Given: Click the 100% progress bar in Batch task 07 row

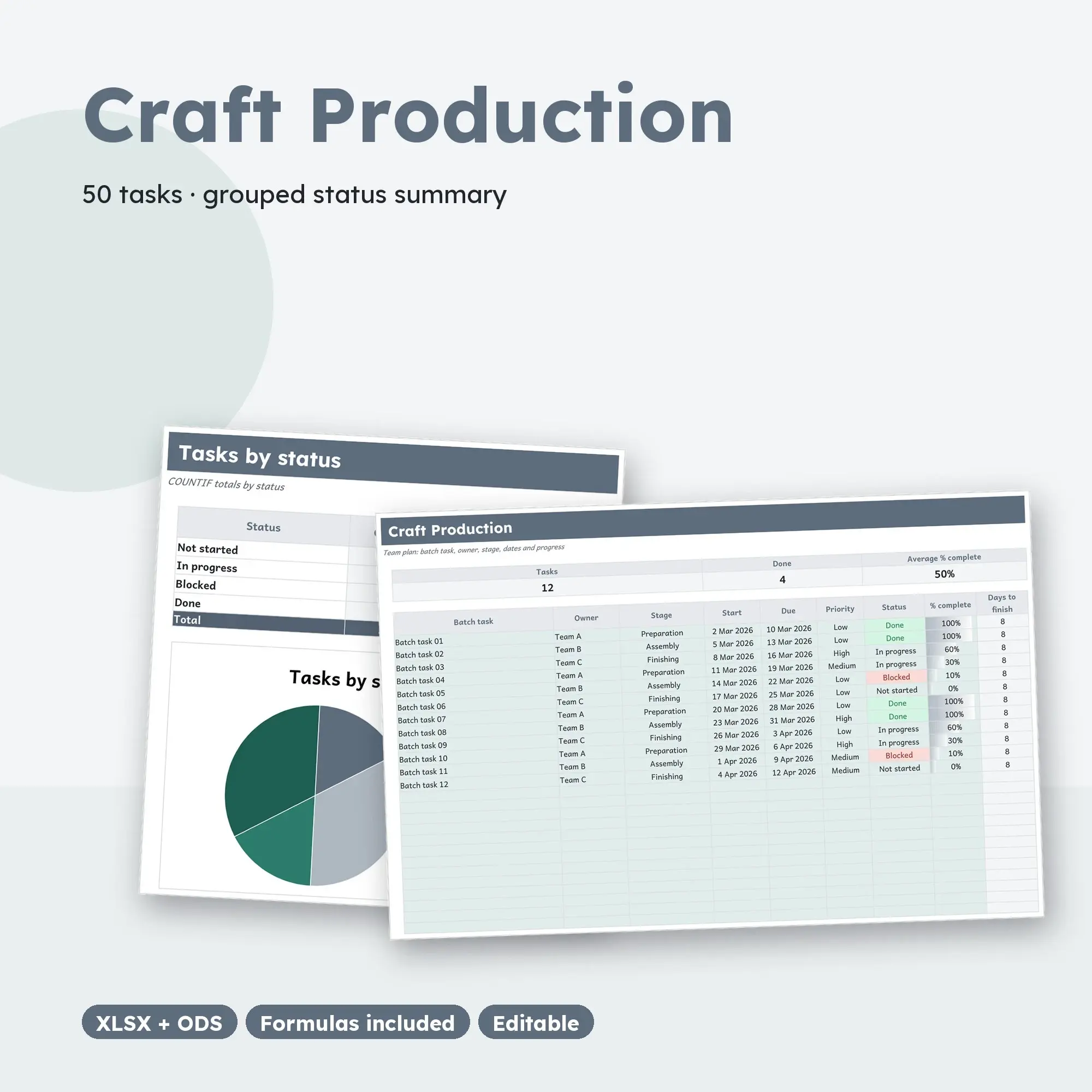Looking at the screenshot, I should coord(953,702).
